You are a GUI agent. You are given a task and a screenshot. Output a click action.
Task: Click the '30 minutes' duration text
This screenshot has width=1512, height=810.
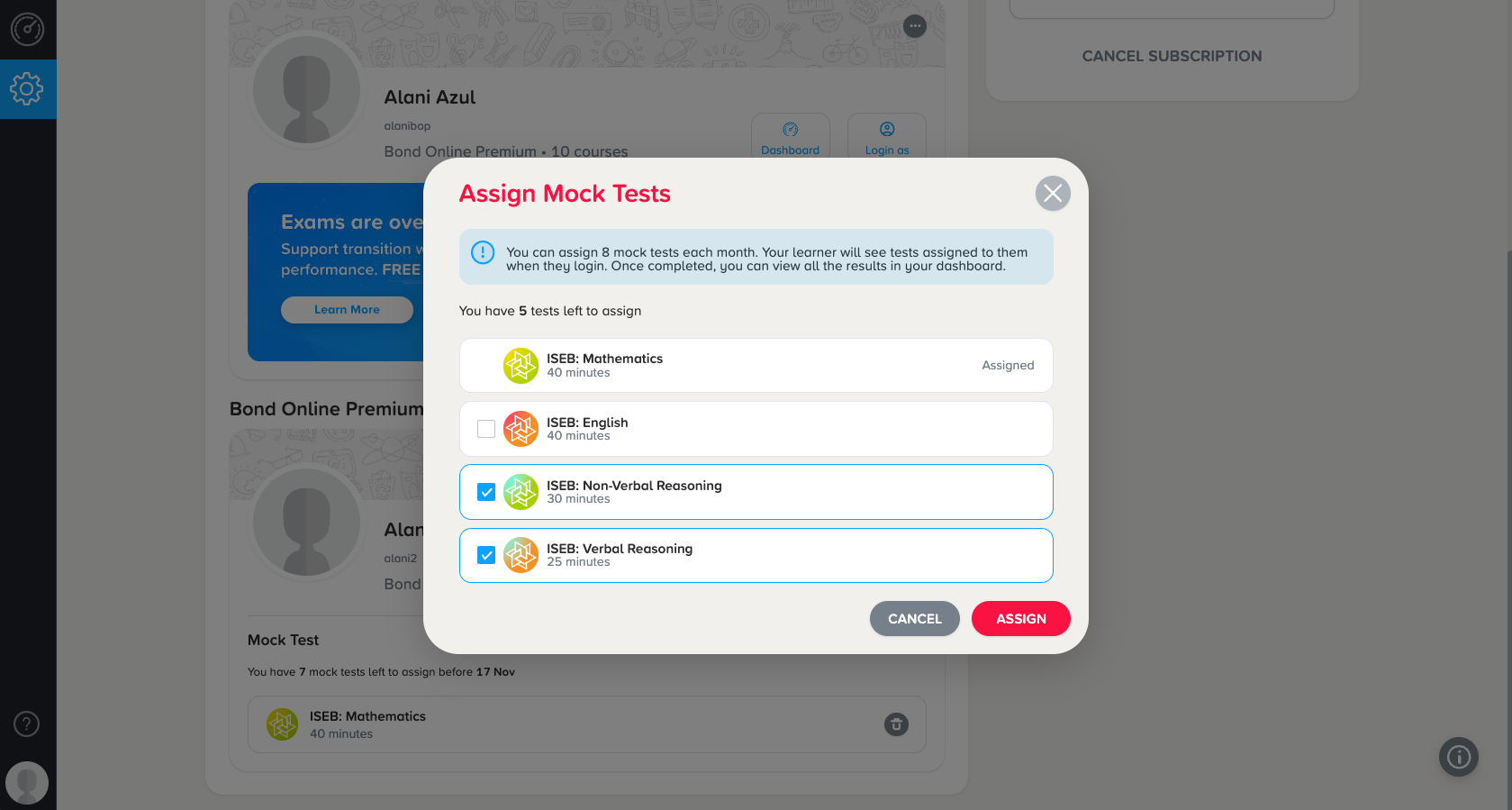[578, 499]
